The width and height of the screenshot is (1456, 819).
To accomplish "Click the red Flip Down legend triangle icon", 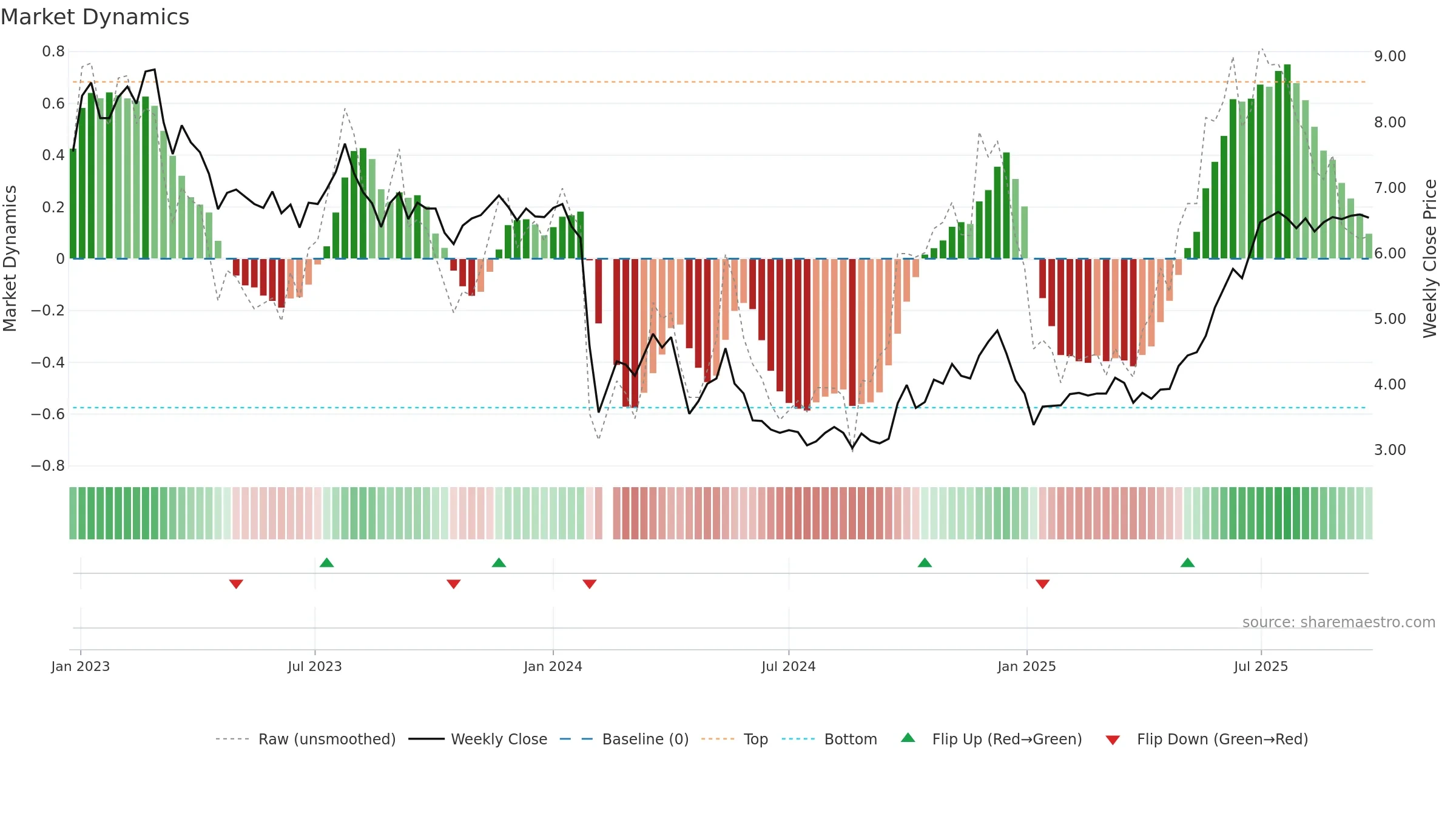I will [1113, 740].
